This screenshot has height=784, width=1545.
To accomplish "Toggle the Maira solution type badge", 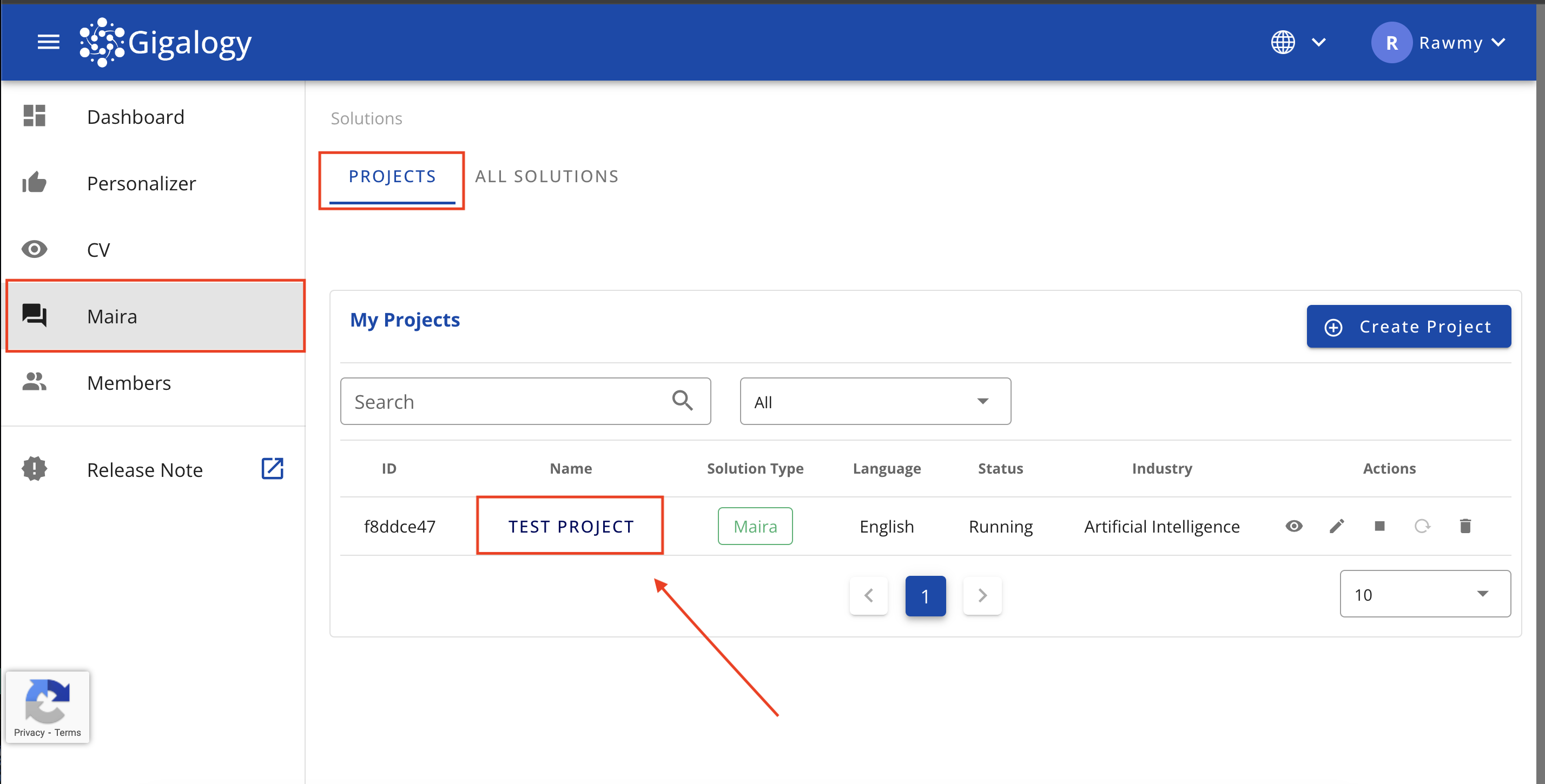I will (755, 525).
